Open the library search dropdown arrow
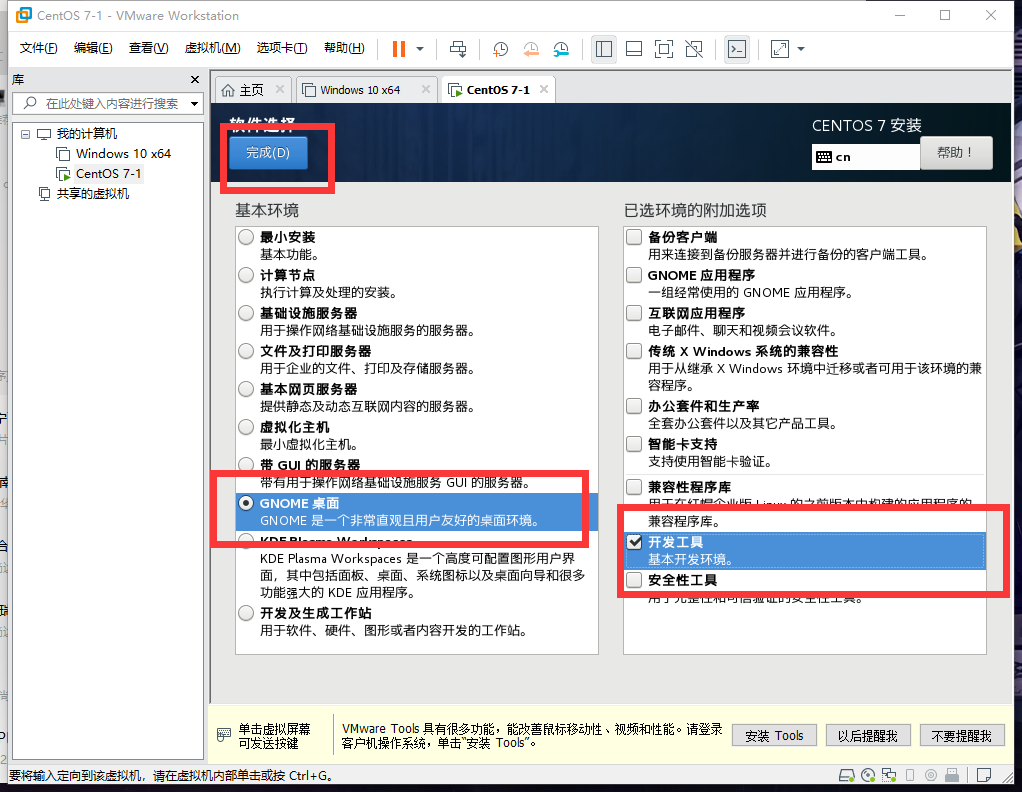This screenshot has height=792, width=1022. (194, 104)
